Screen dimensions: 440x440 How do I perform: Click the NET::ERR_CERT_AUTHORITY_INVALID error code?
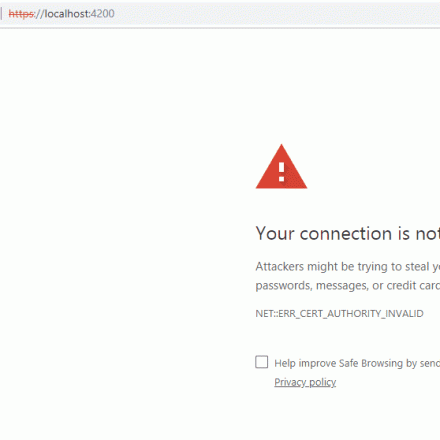point(339,314)
